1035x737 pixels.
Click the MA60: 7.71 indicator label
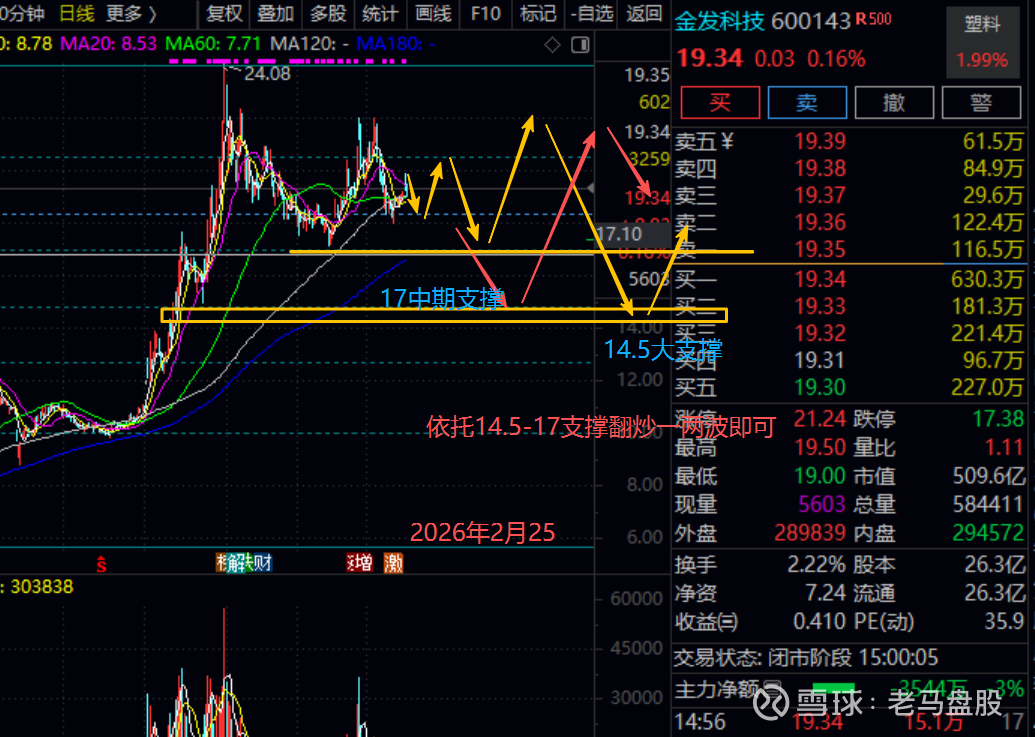click(x=213, y=44)
